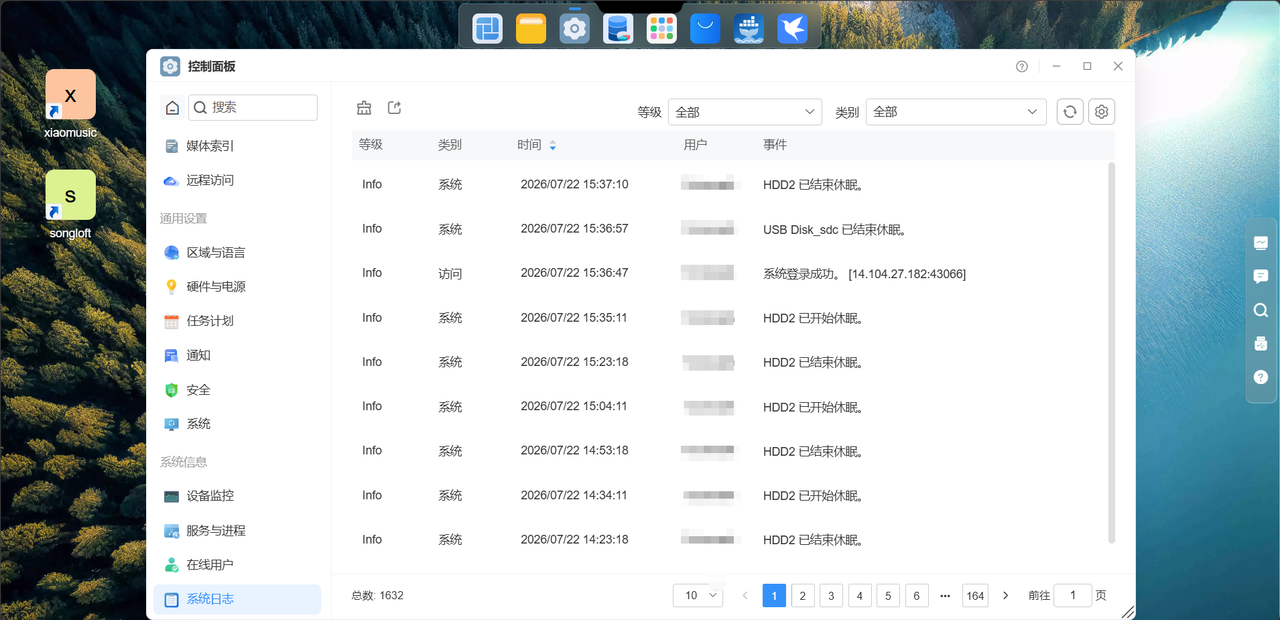
Task: Click the log table vertical scrollbar
Action: (x=1112, y=352)
